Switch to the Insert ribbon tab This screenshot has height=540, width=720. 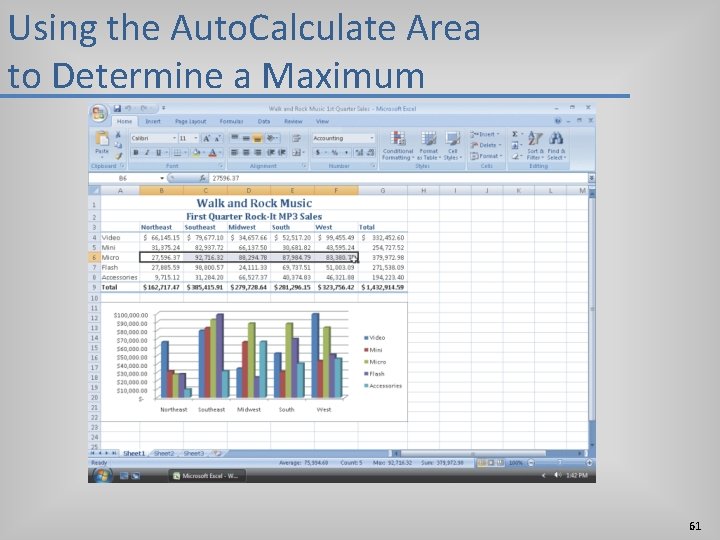[153, 122]
